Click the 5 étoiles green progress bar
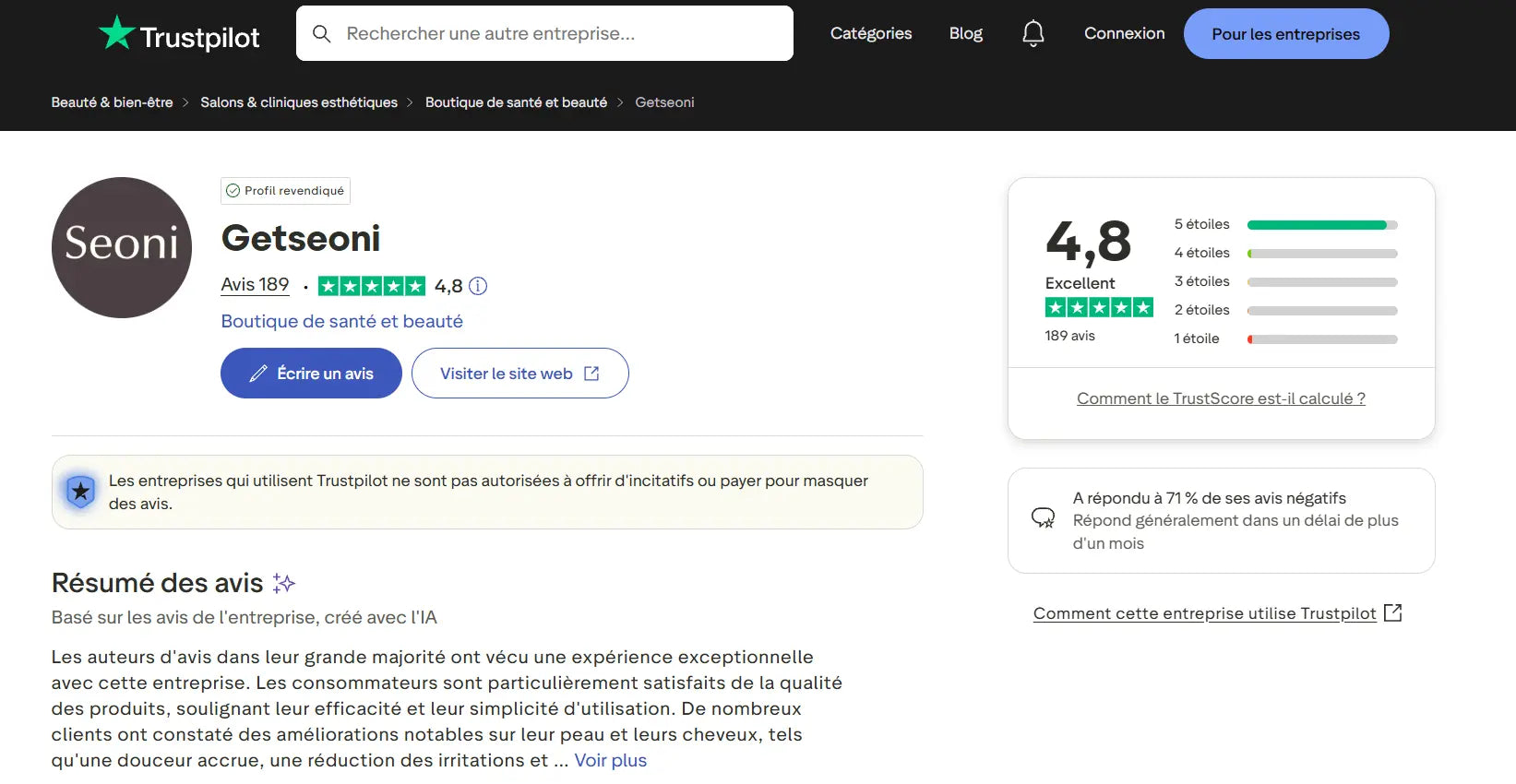The height and width of the screenshot is (784, 1516). [1322, 225]
